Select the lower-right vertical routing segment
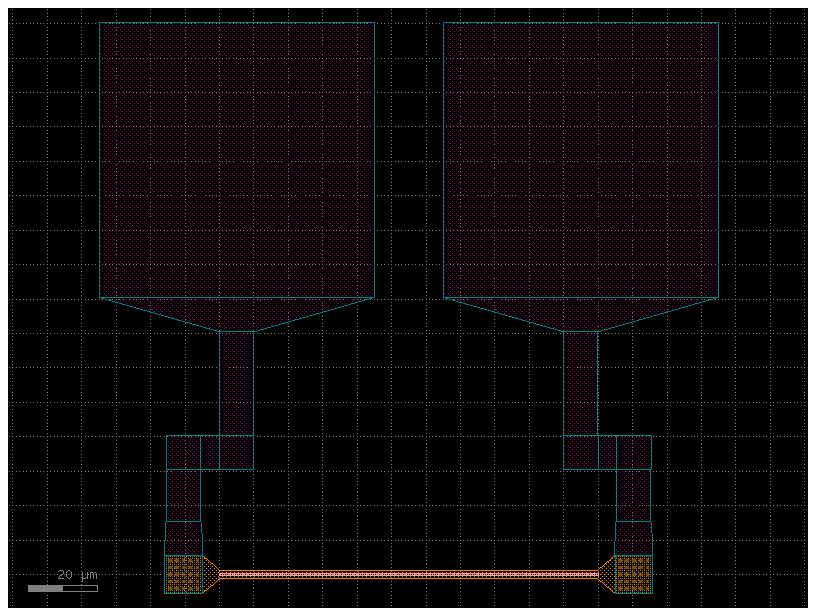The height and width of the screenshot is (616, 816). (633, 495)
